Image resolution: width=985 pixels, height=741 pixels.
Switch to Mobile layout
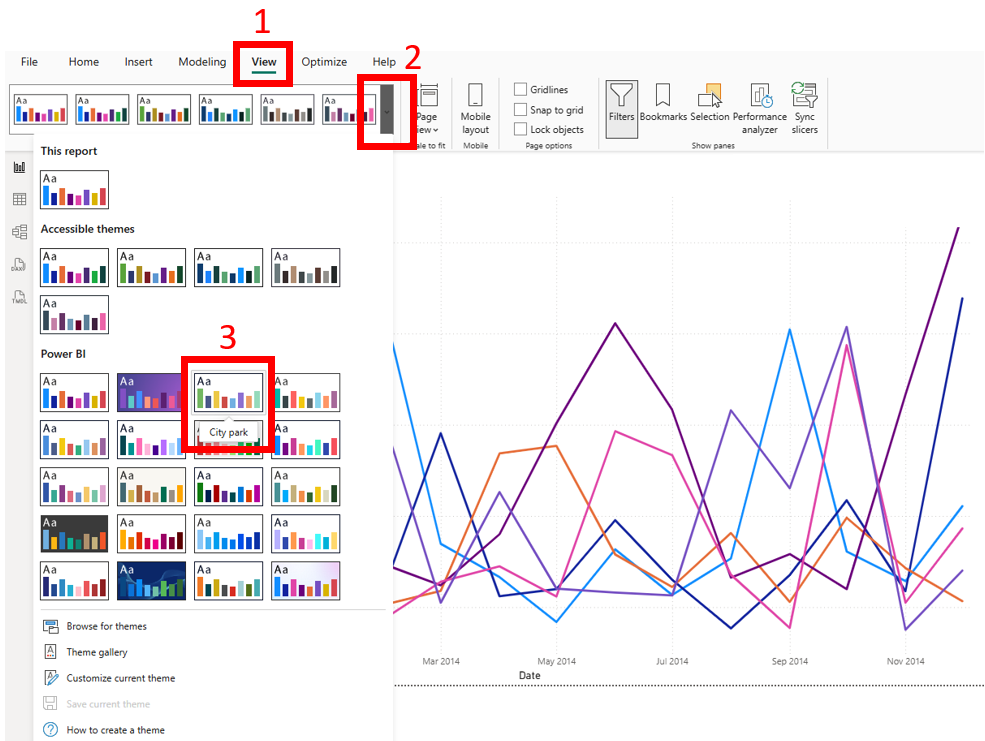tap(476, 109)
